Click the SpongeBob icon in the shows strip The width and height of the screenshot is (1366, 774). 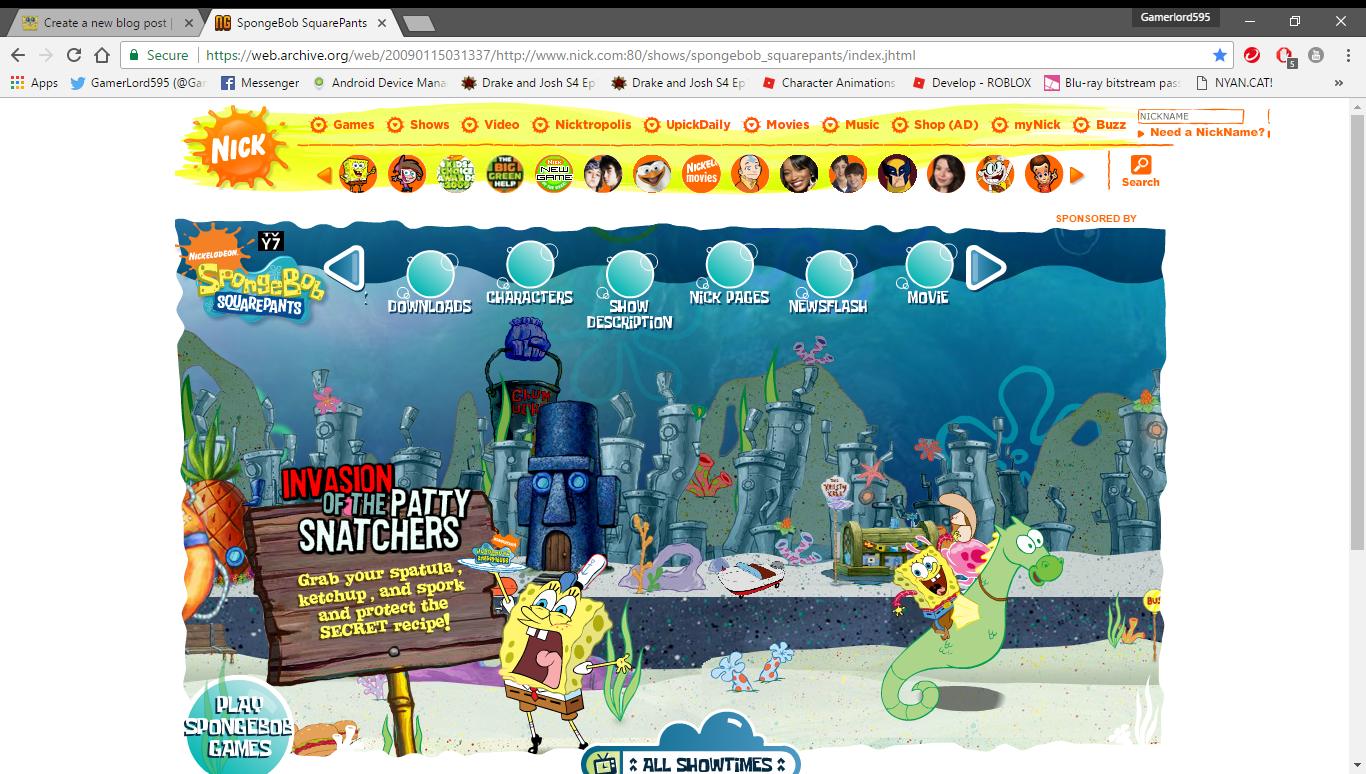point(358,174)
